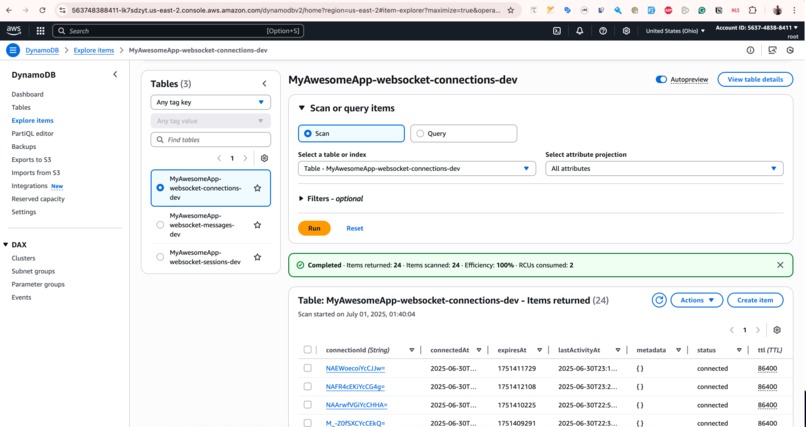Check the row NAFR4cEKiYcCG4g= checkbox
Screen dimensions: 806x427
(307, 386)
